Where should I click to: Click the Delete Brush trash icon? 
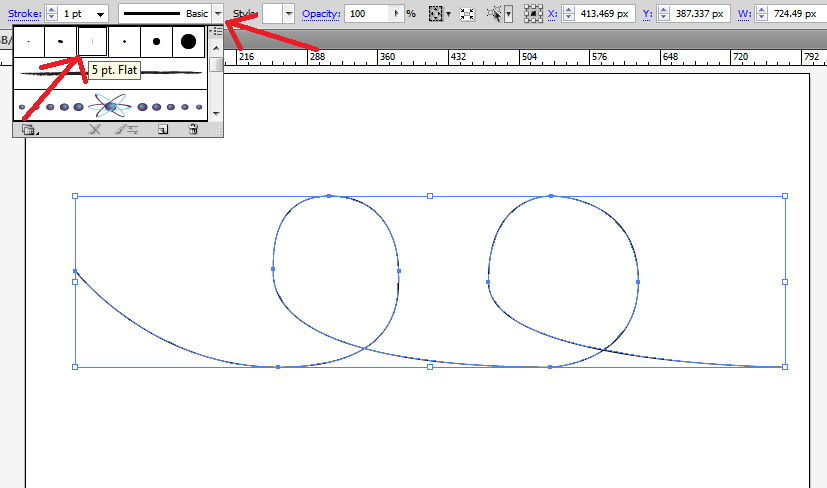[x=193, y=129]
